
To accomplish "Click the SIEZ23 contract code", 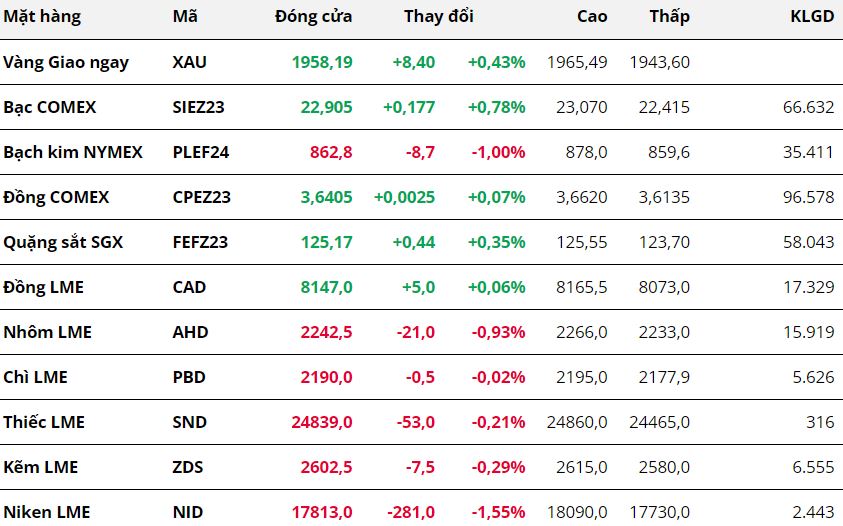I will point(198,108).
